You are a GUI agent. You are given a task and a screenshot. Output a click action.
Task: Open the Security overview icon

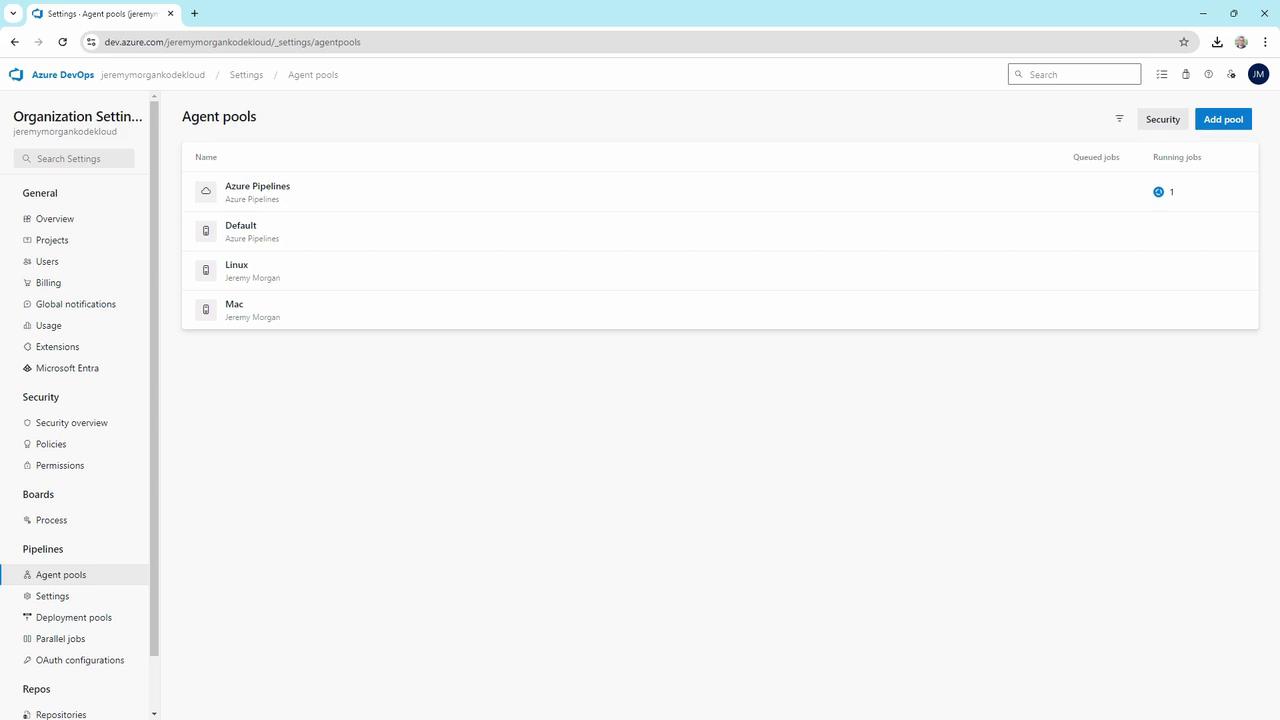27,423
